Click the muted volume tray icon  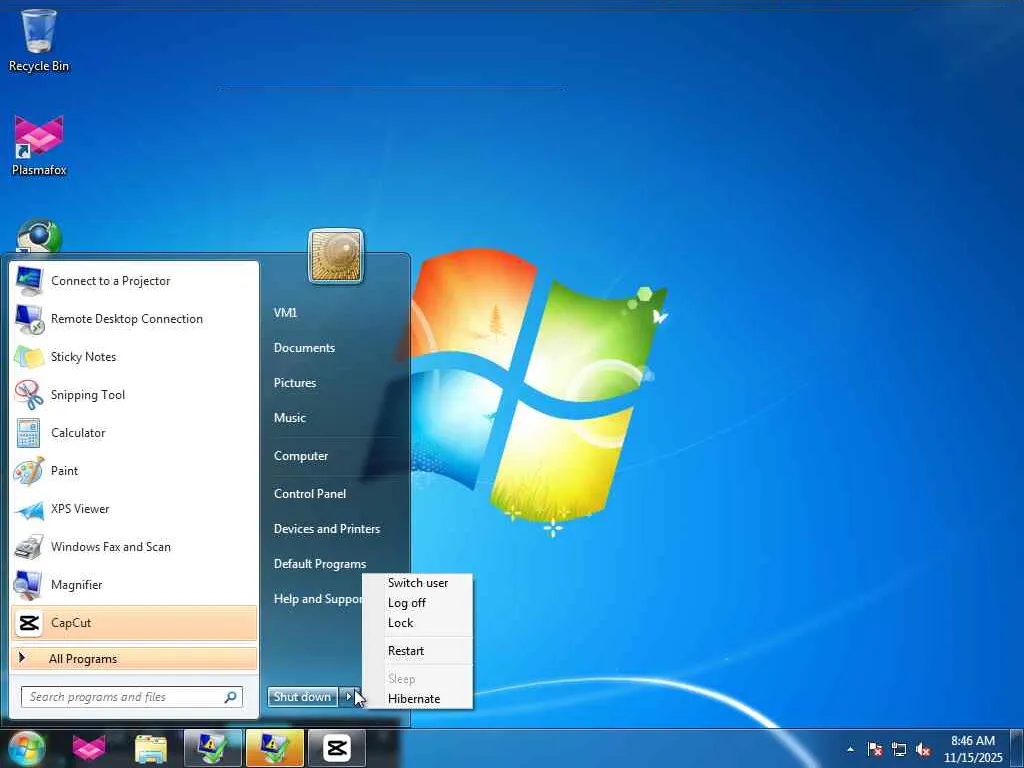click(923, 749)
